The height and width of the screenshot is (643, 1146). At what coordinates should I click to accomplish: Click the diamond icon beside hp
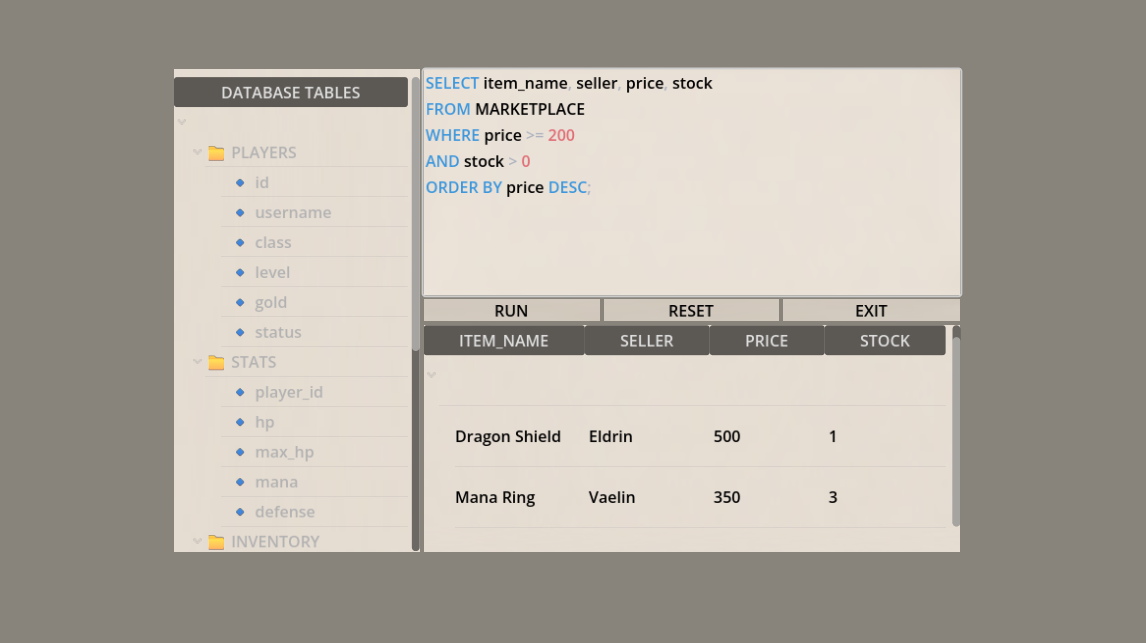pos(240,422)
